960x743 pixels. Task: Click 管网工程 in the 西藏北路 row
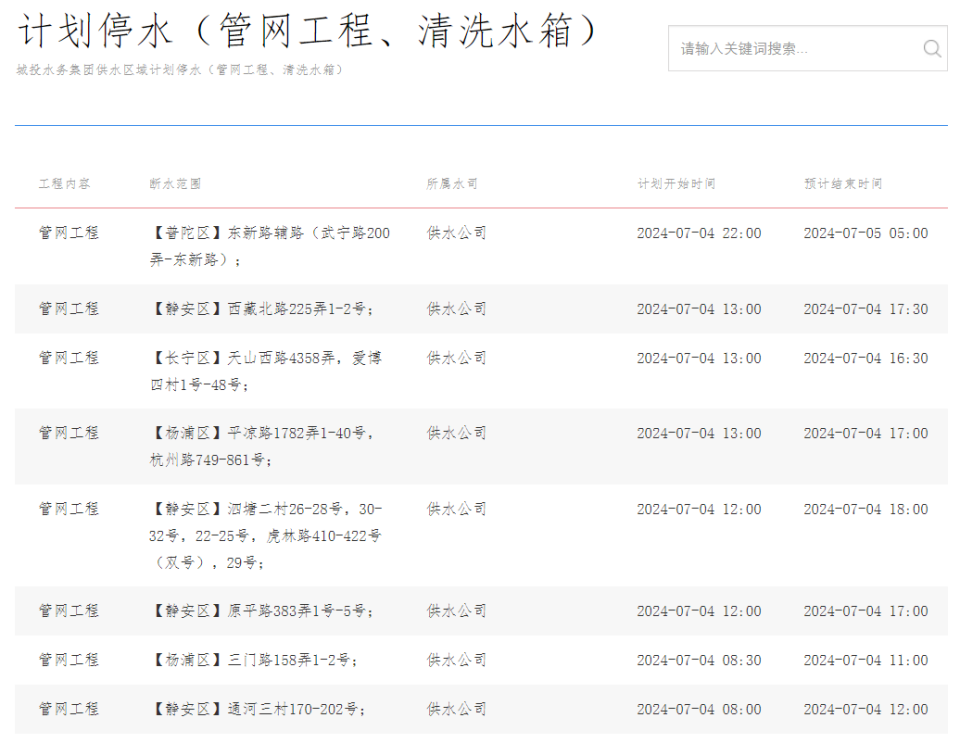[x=69, y=309]
